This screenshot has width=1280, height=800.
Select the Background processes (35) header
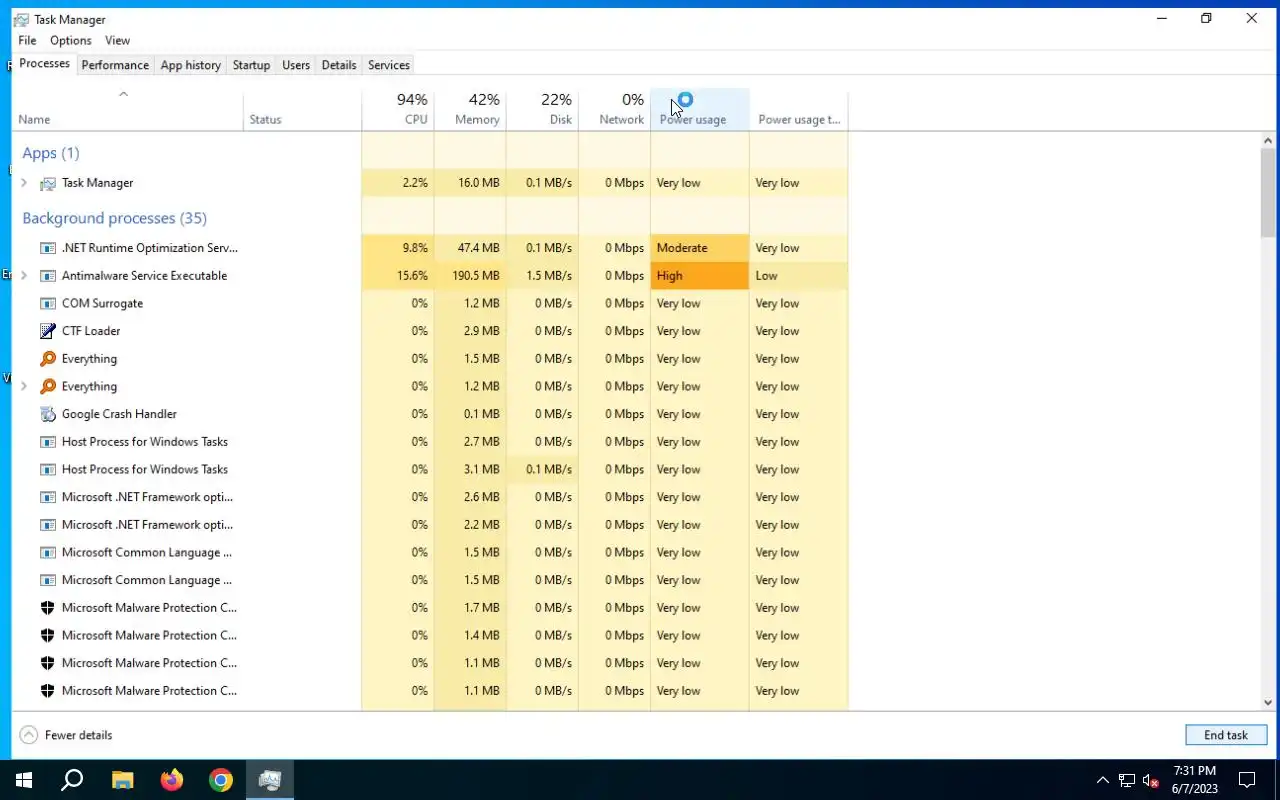click(115, 218)
